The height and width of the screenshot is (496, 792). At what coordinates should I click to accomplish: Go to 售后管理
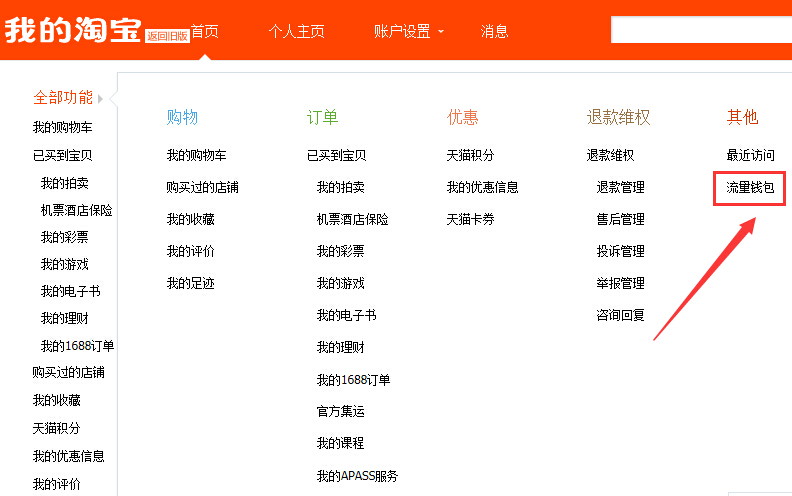(620, 219)
